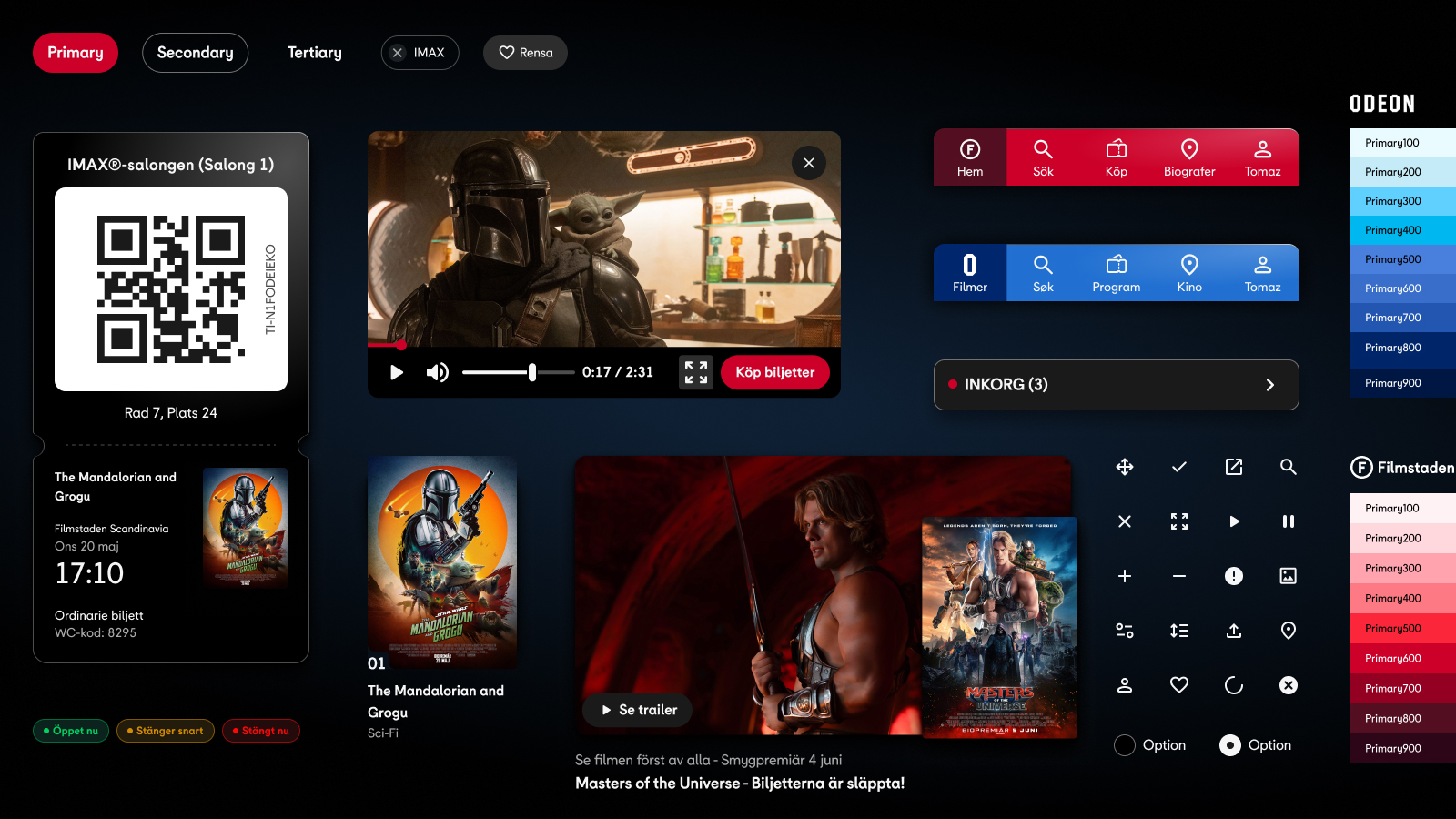Click the small Mandalorian poster on ticket

(x=245, y=528)
